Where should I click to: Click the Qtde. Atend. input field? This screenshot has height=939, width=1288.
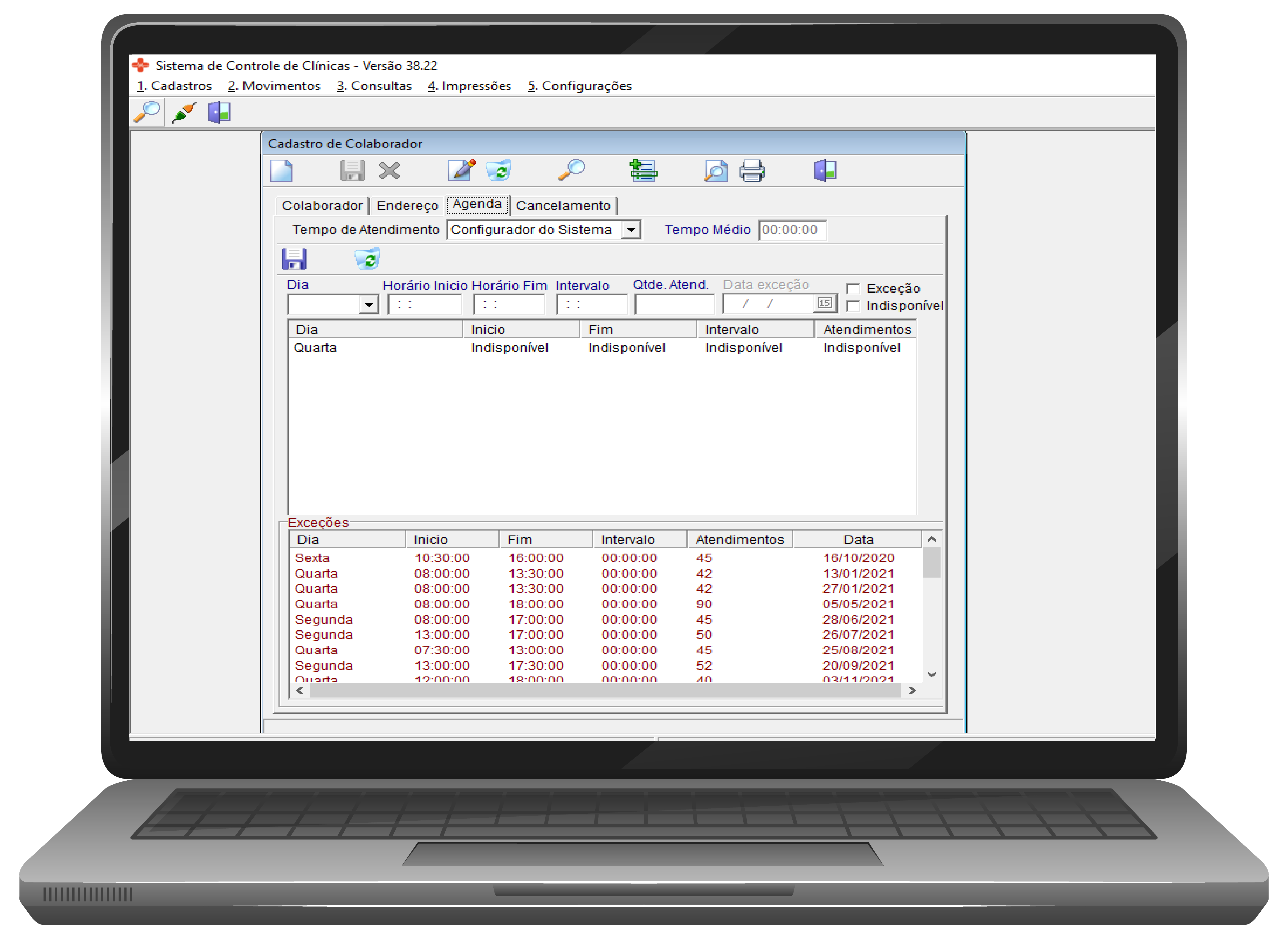point(674,305)
